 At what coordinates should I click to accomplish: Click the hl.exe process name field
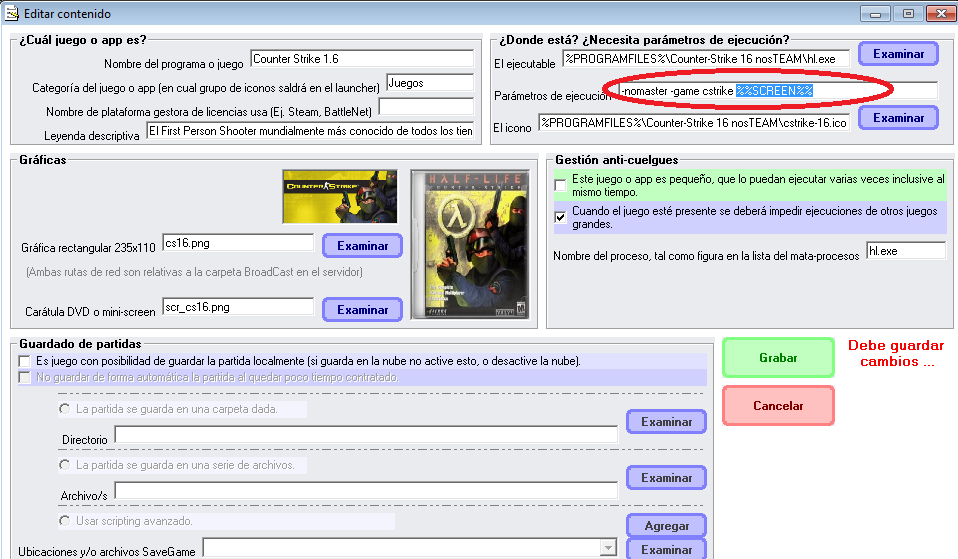click(x=906, y=250)
